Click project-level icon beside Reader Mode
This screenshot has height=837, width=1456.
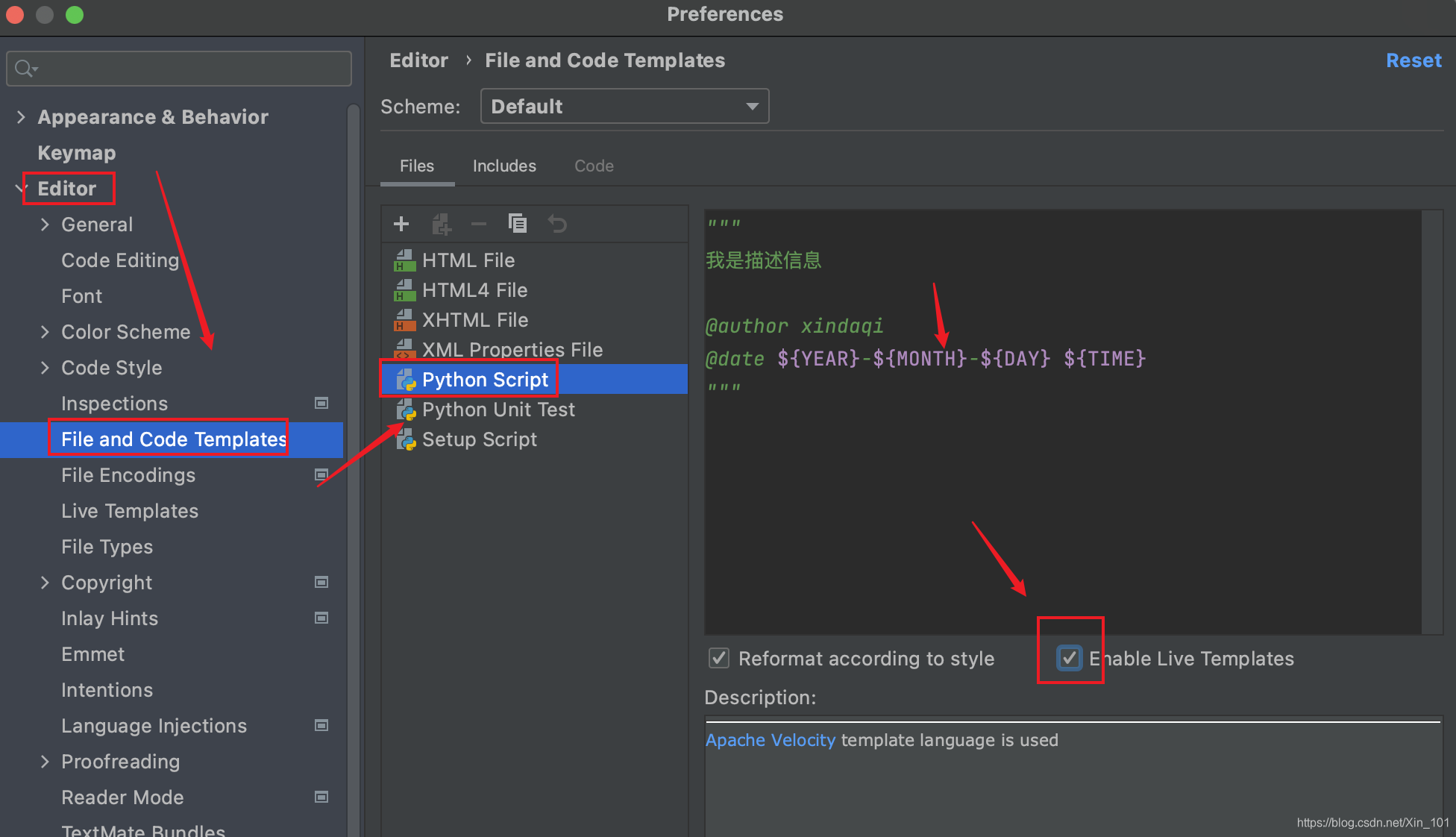pyautogui.click(x=321, y=797)
